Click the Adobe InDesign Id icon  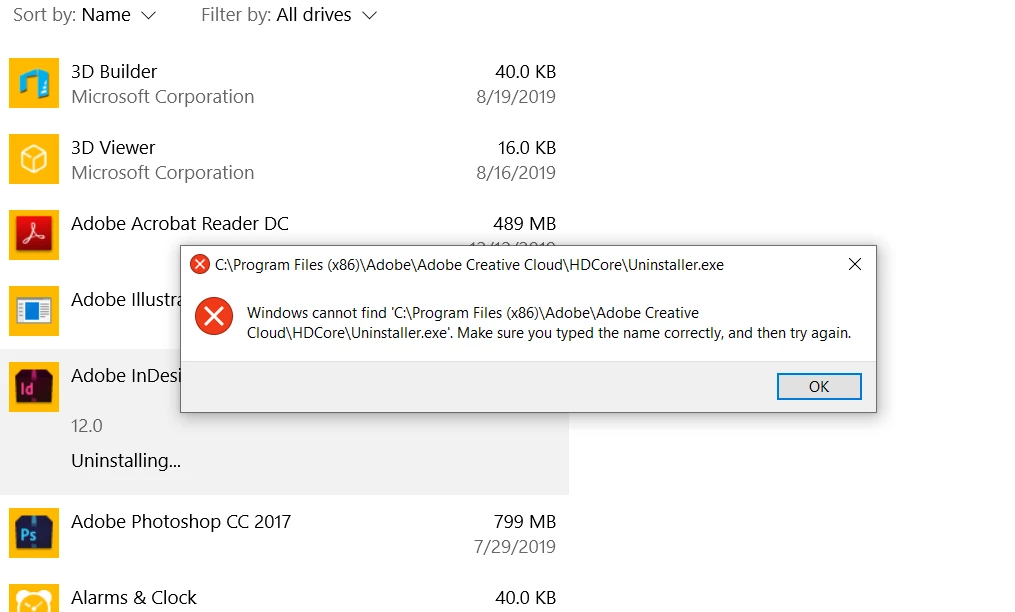(34, 387)
